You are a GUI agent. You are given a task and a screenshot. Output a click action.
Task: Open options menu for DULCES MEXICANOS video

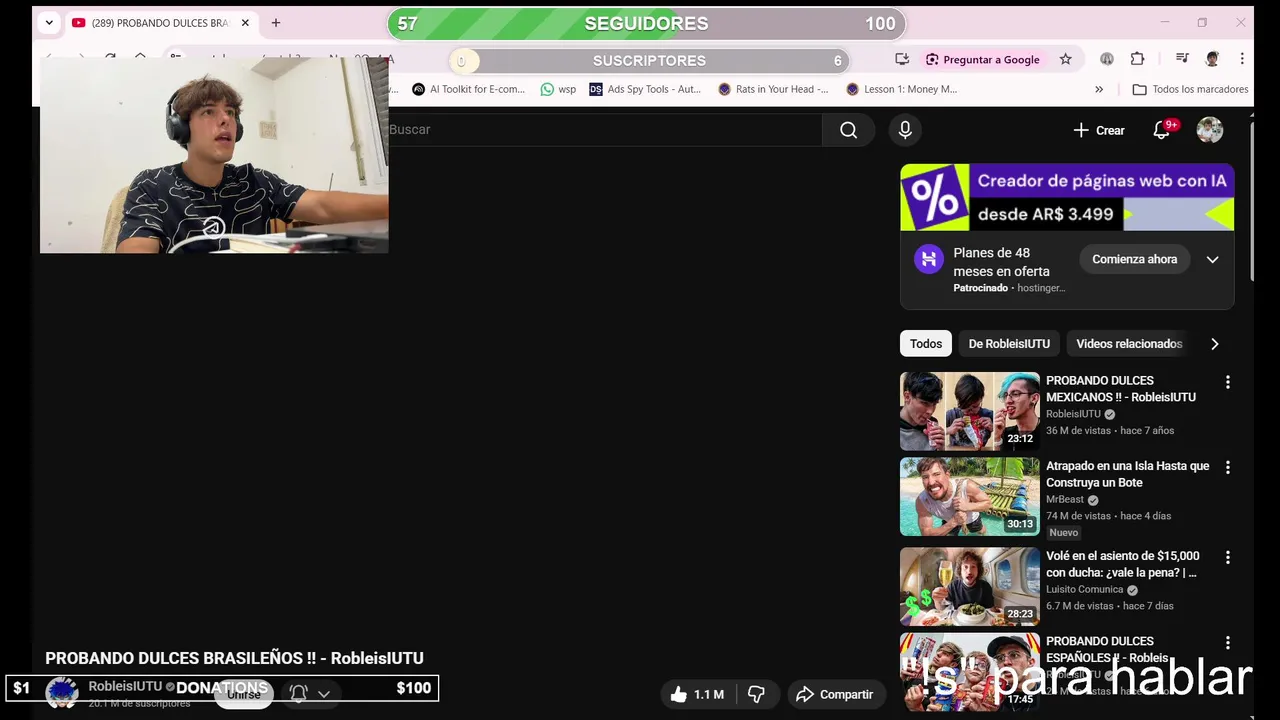pyautogui.click(x=1227, y=382)
